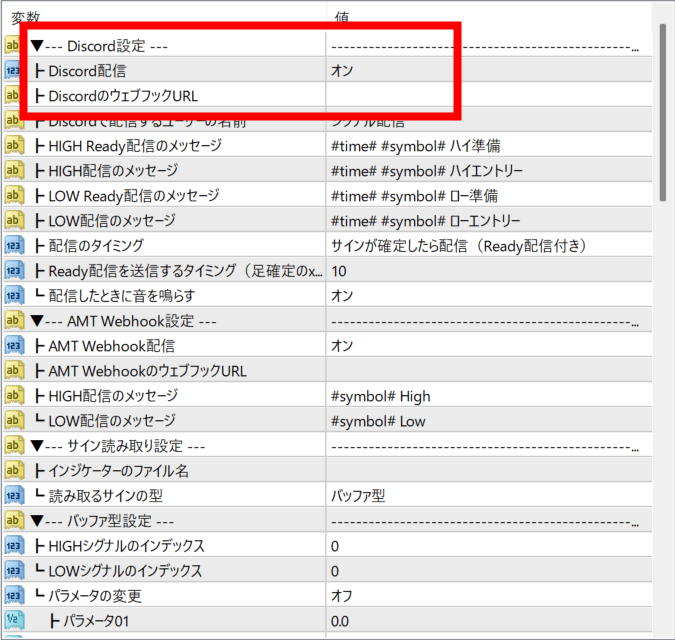Select the AMT LOW配信のメッセージ row label

click(x=112, y=420)
